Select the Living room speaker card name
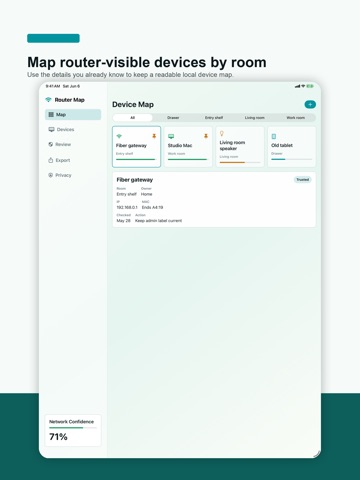 coord(232,145)
